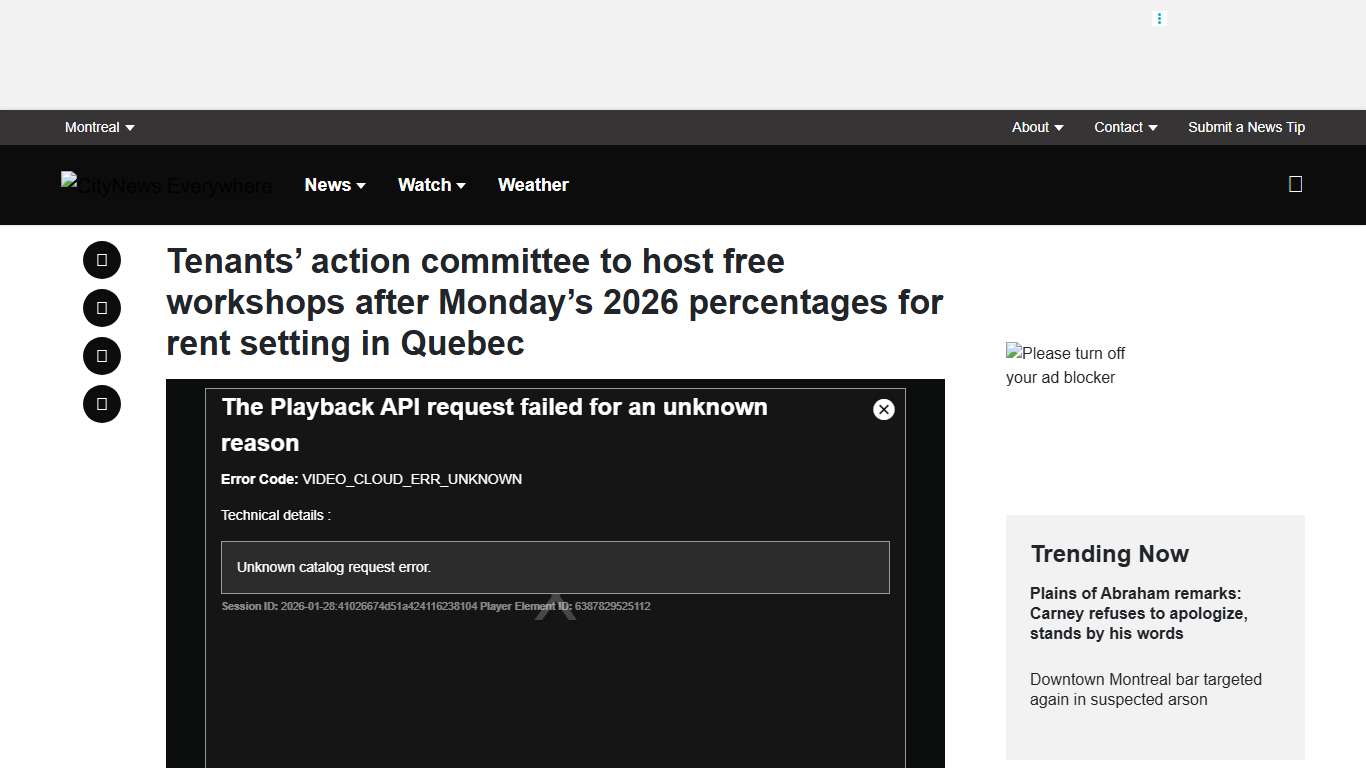The width and height of the screenshot is (1366, 768).
Task: Dismiss the Playback API error message
Action: tap(883, 410)
